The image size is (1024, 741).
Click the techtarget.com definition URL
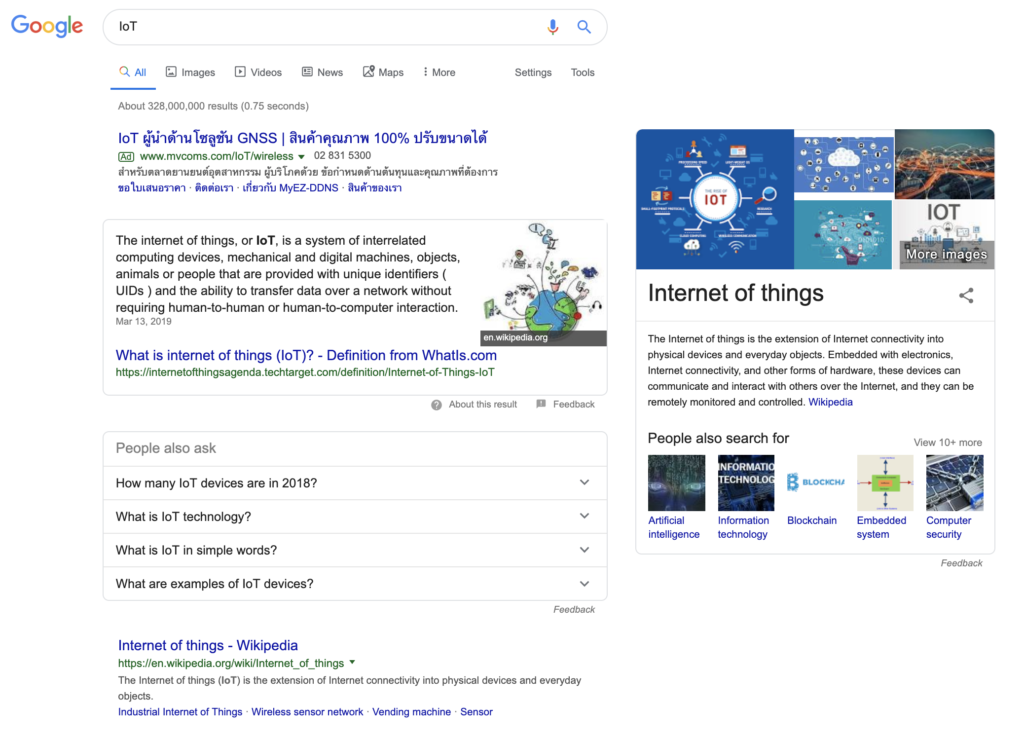pos(305,372)
